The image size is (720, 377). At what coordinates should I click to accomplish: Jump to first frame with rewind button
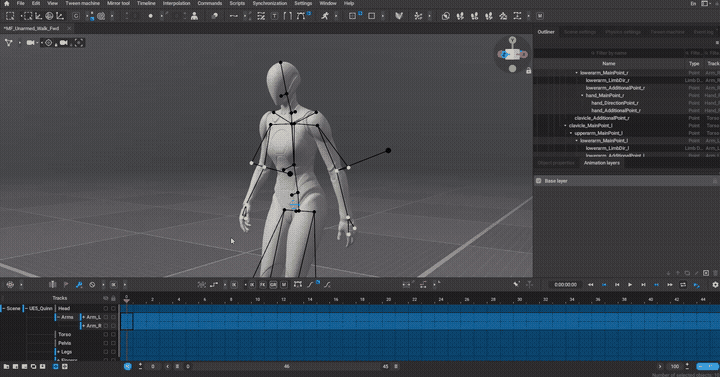(591, 285)
